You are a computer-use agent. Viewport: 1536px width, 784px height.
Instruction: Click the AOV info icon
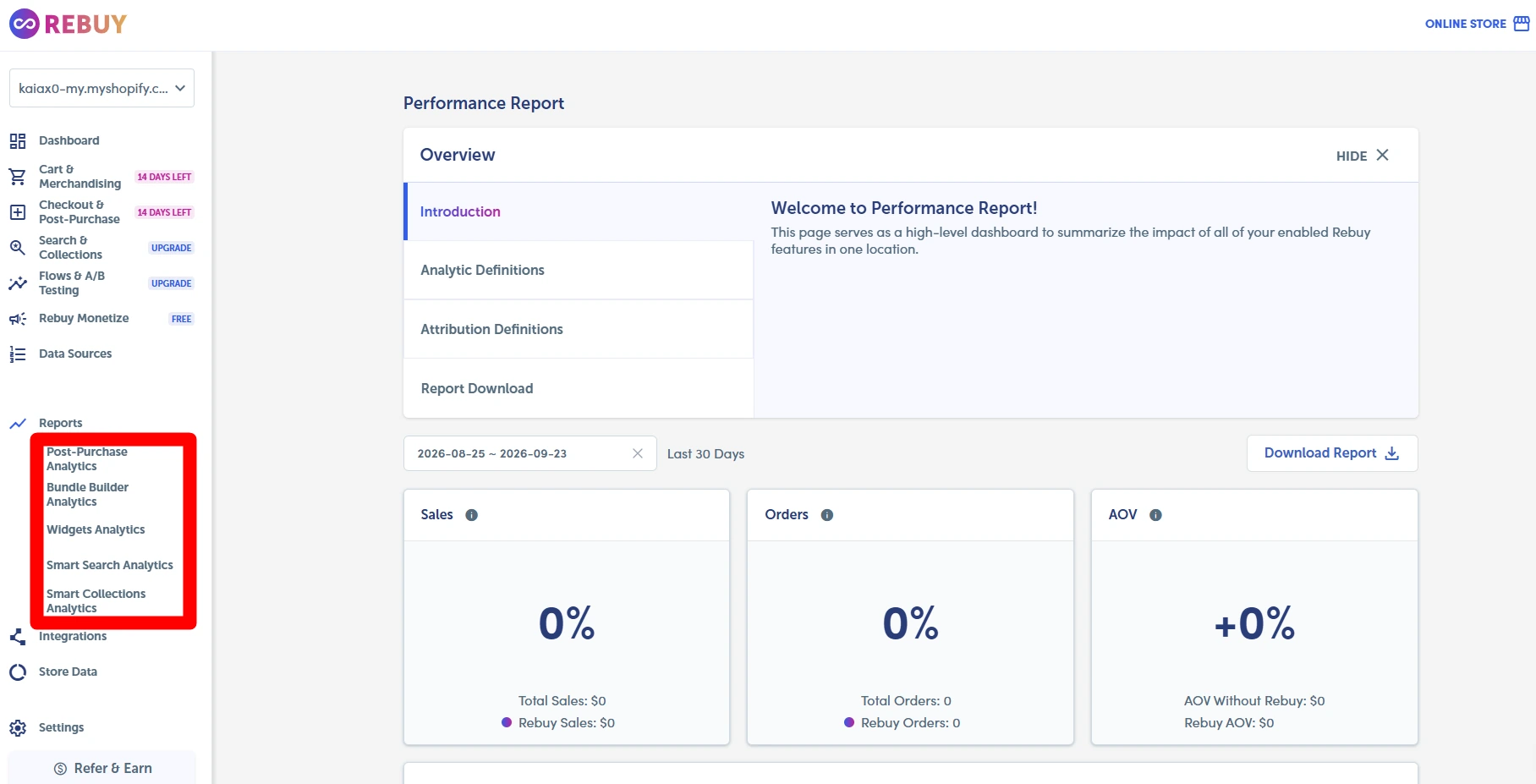1155,515
